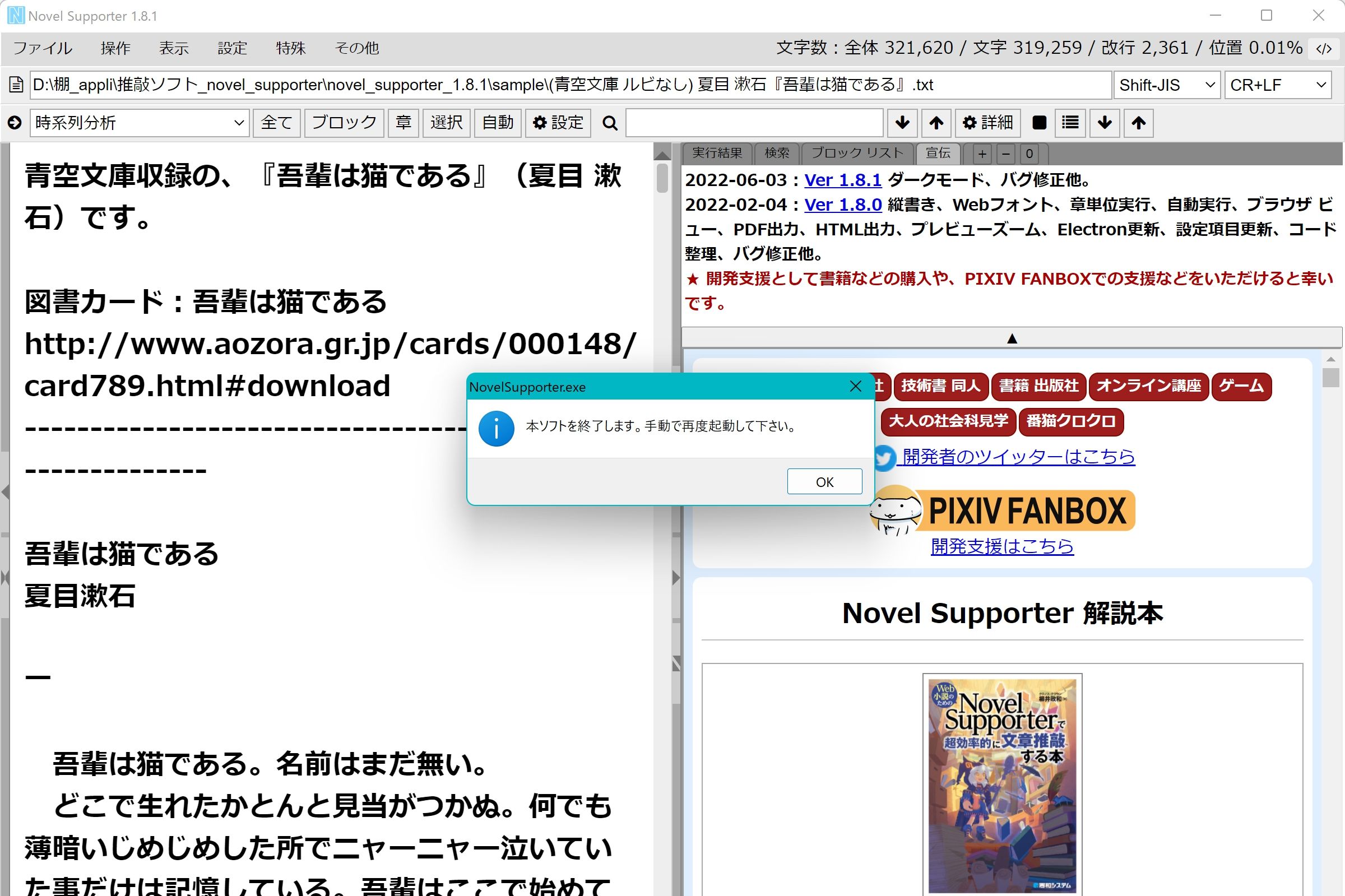Click the black stop square icon
Screen dimensions: 1345x896
[x=1040, y=123]
